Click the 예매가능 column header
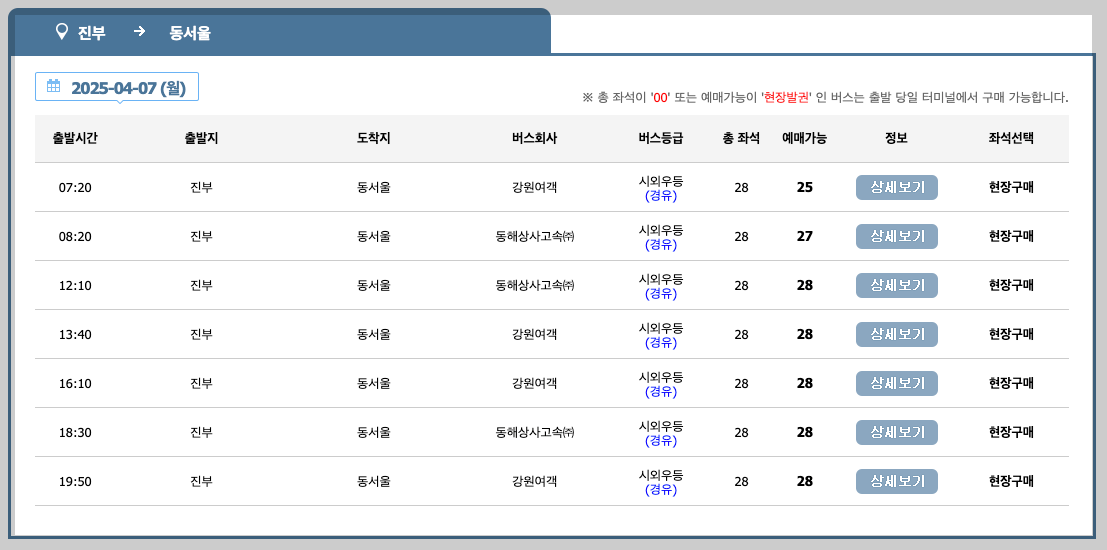 point(805,138)
